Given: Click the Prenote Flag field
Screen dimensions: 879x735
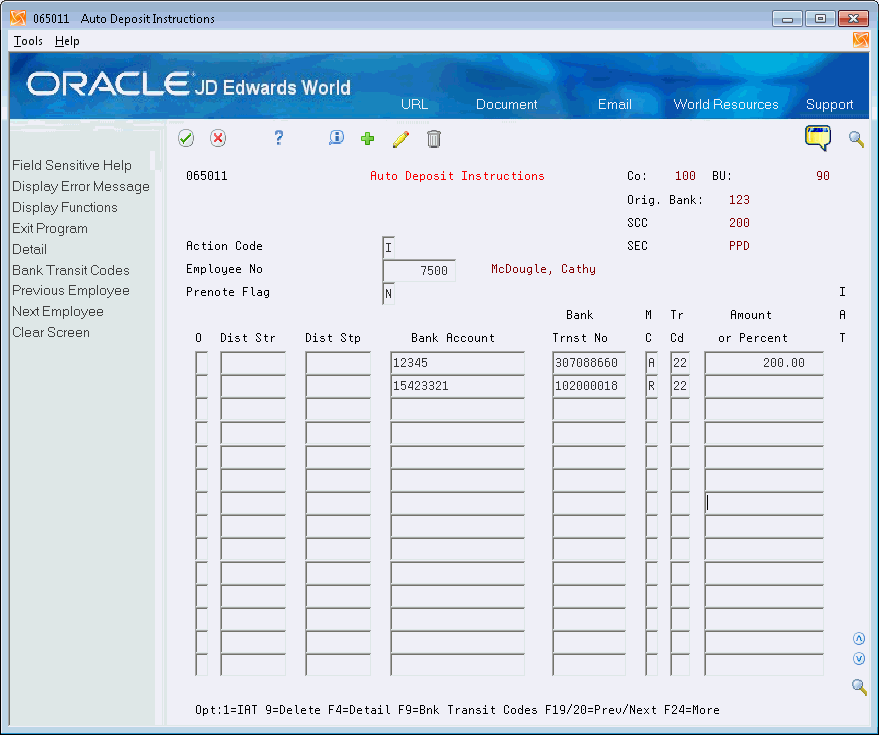Looking at the screenshot, I should pos(388,293).
